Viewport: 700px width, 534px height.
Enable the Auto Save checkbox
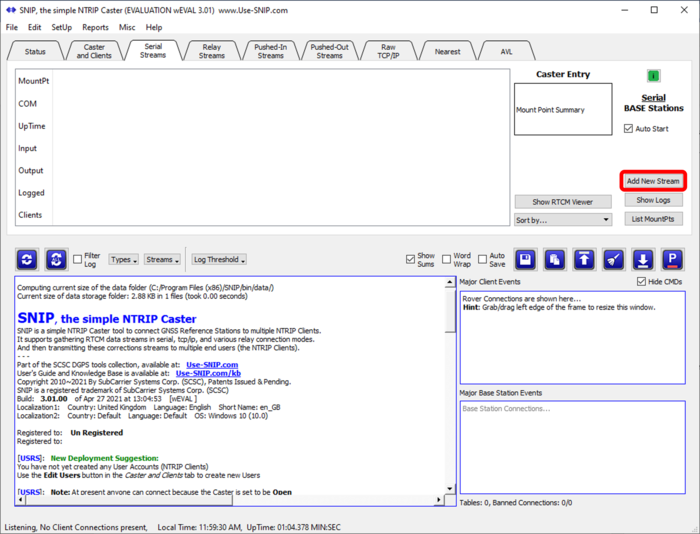482,259
